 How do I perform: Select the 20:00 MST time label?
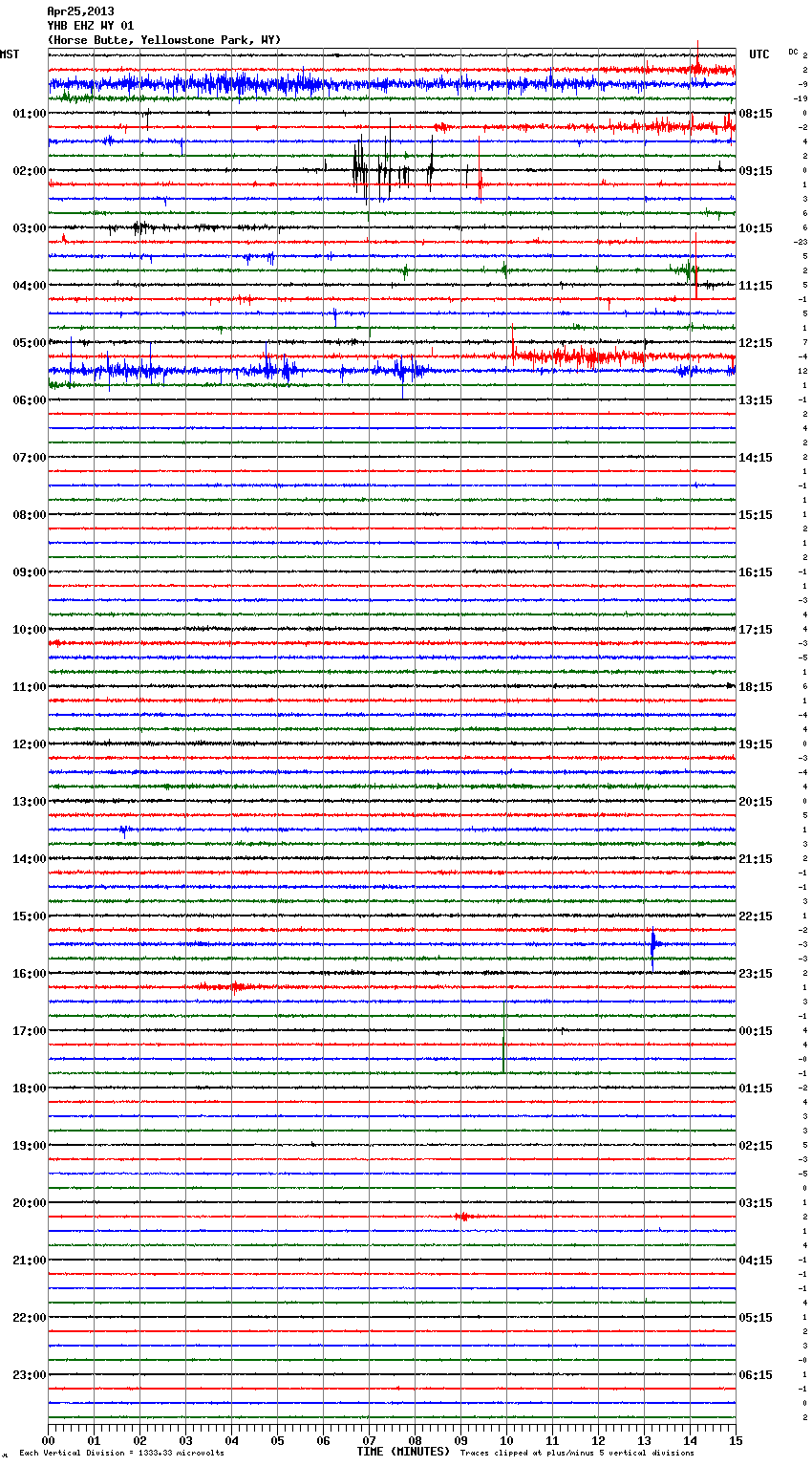point(30,1203)
